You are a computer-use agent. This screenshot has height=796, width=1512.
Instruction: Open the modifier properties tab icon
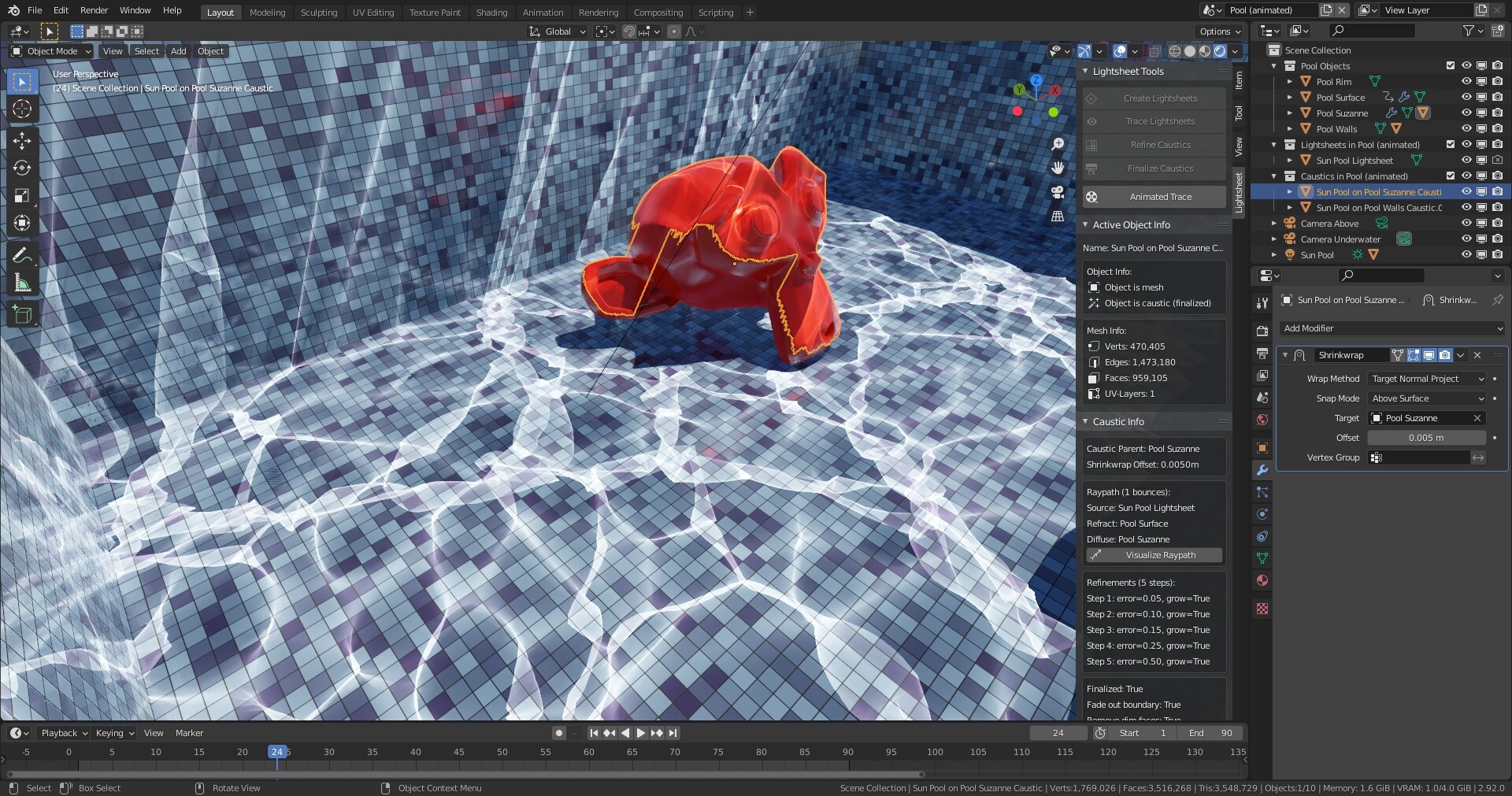1262,470
